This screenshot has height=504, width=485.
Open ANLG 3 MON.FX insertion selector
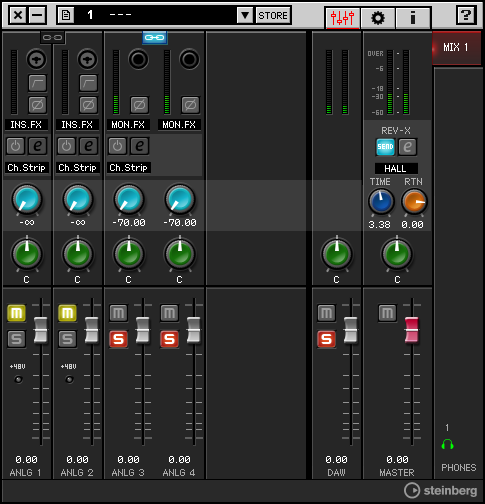128,125
